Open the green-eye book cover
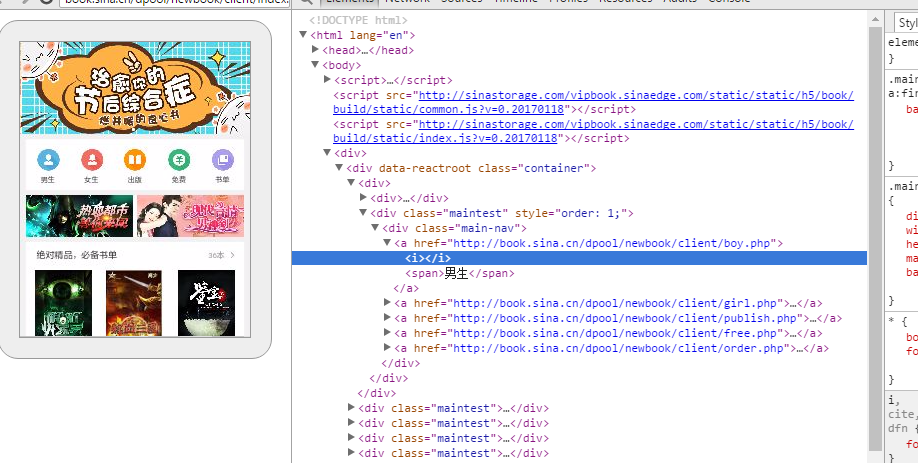The width and height of the screenshot is (918, 463). pos(63,303)
